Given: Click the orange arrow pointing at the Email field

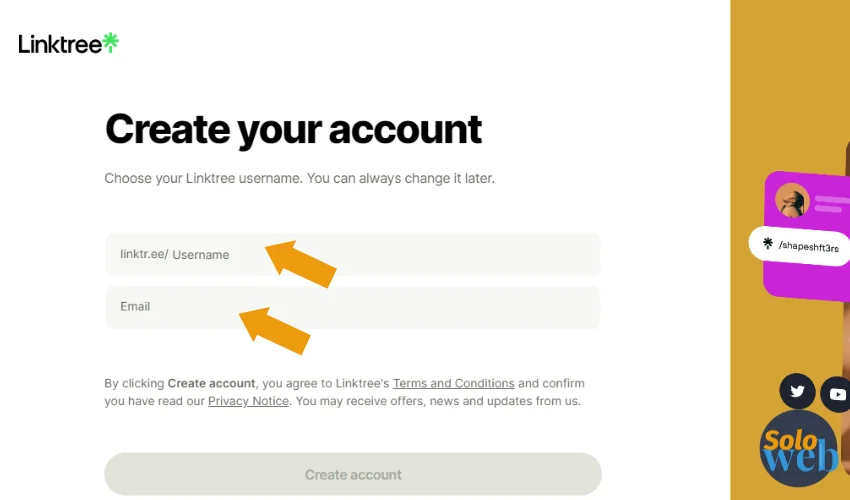Looking at the screenshot, I should tap(275, 331).
